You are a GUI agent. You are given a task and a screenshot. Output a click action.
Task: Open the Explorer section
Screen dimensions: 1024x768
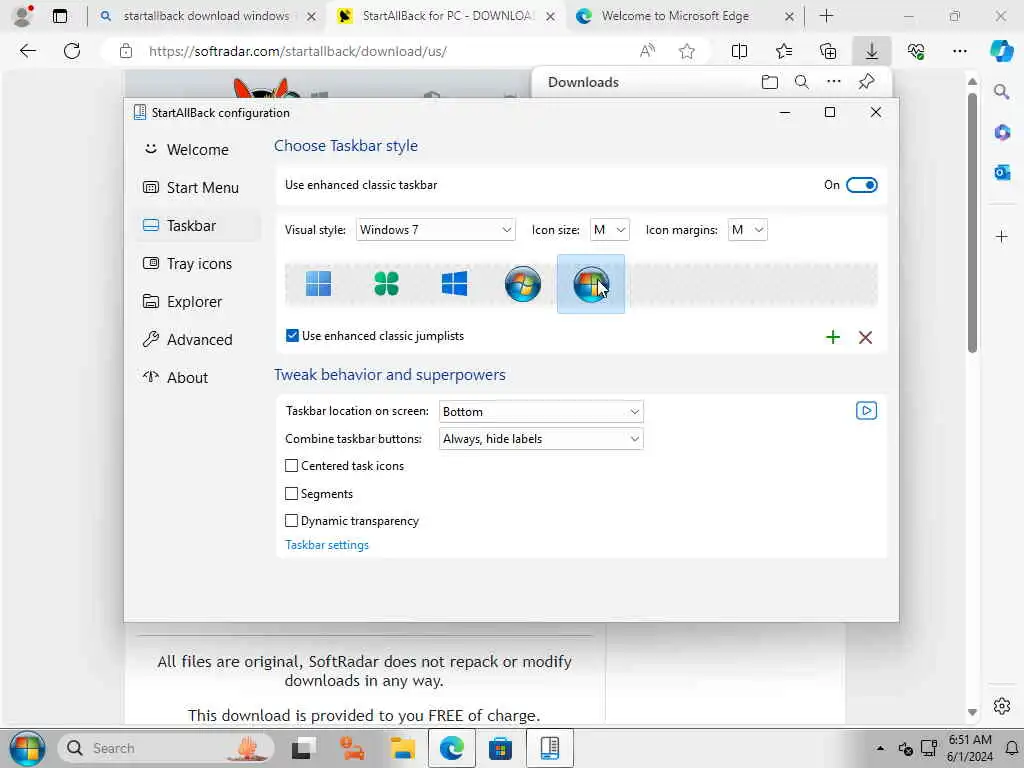pyautogui.click(x=198, y=302)
